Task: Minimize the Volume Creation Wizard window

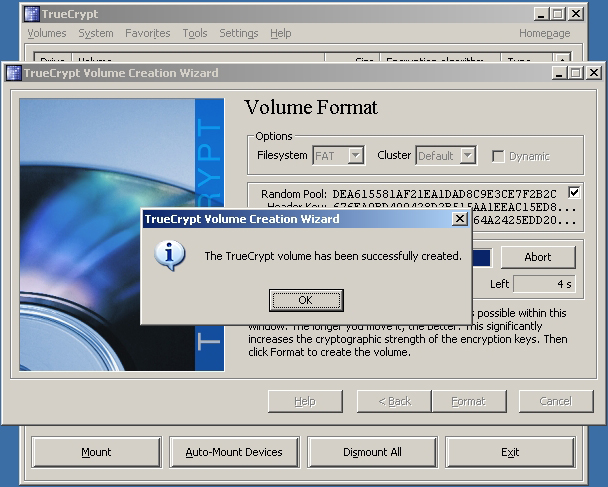Action: pos(559,73)
